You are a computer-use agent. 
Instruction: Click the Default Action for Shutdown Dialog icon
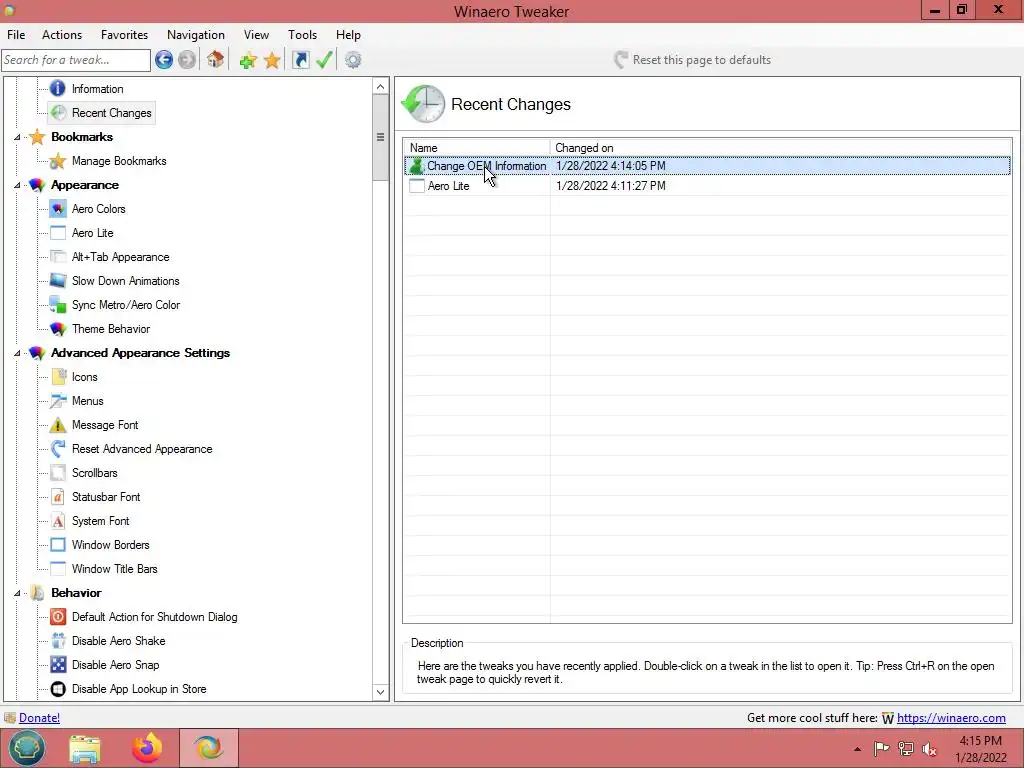click(x=57, y=617)
